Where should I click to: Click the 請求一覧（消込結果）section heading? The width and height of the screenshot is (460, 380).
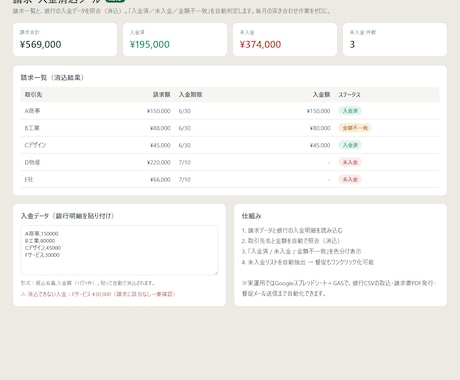pyautogui.click(x=52, y=78)
